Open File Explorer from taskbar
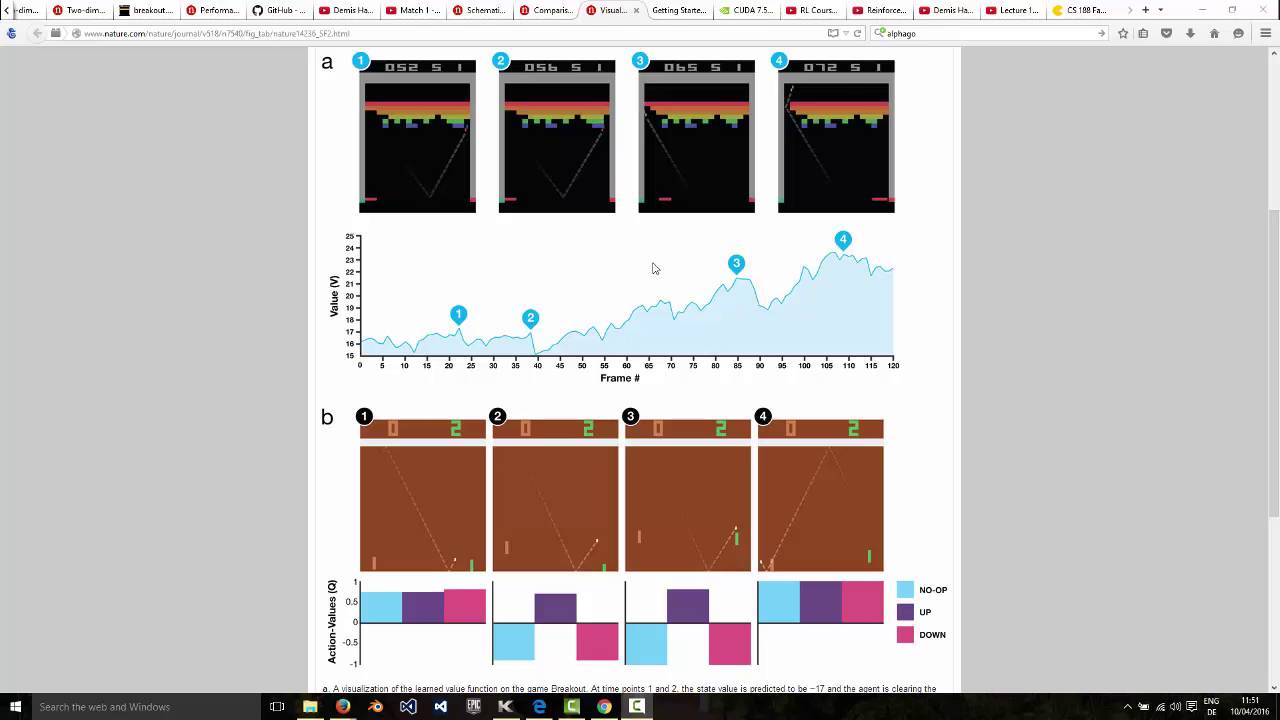Viewport: 1280px width, 720px height. pos(310,706)
